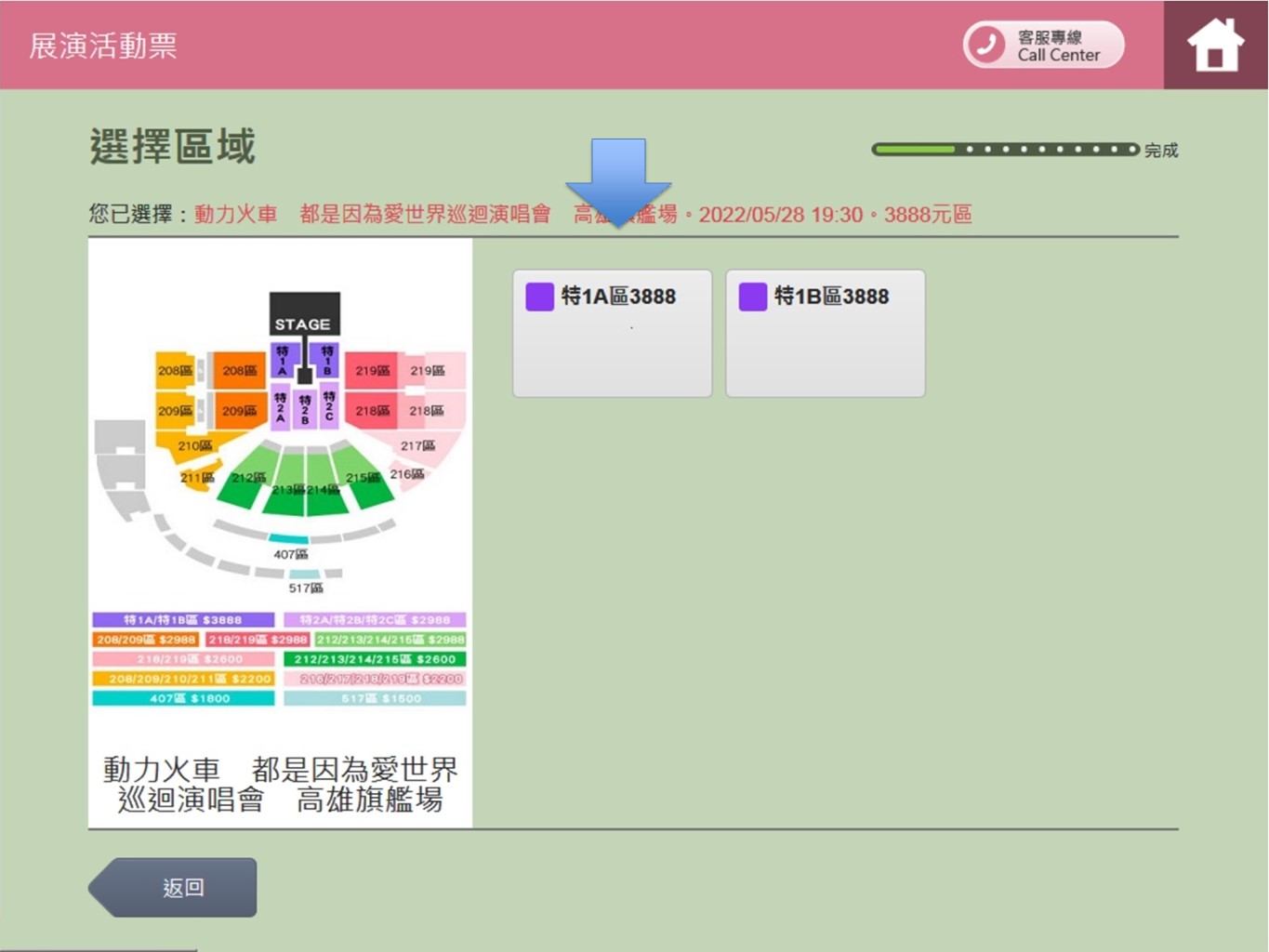
Task: Click the 完成 progress label
Action: [1161, 150]
